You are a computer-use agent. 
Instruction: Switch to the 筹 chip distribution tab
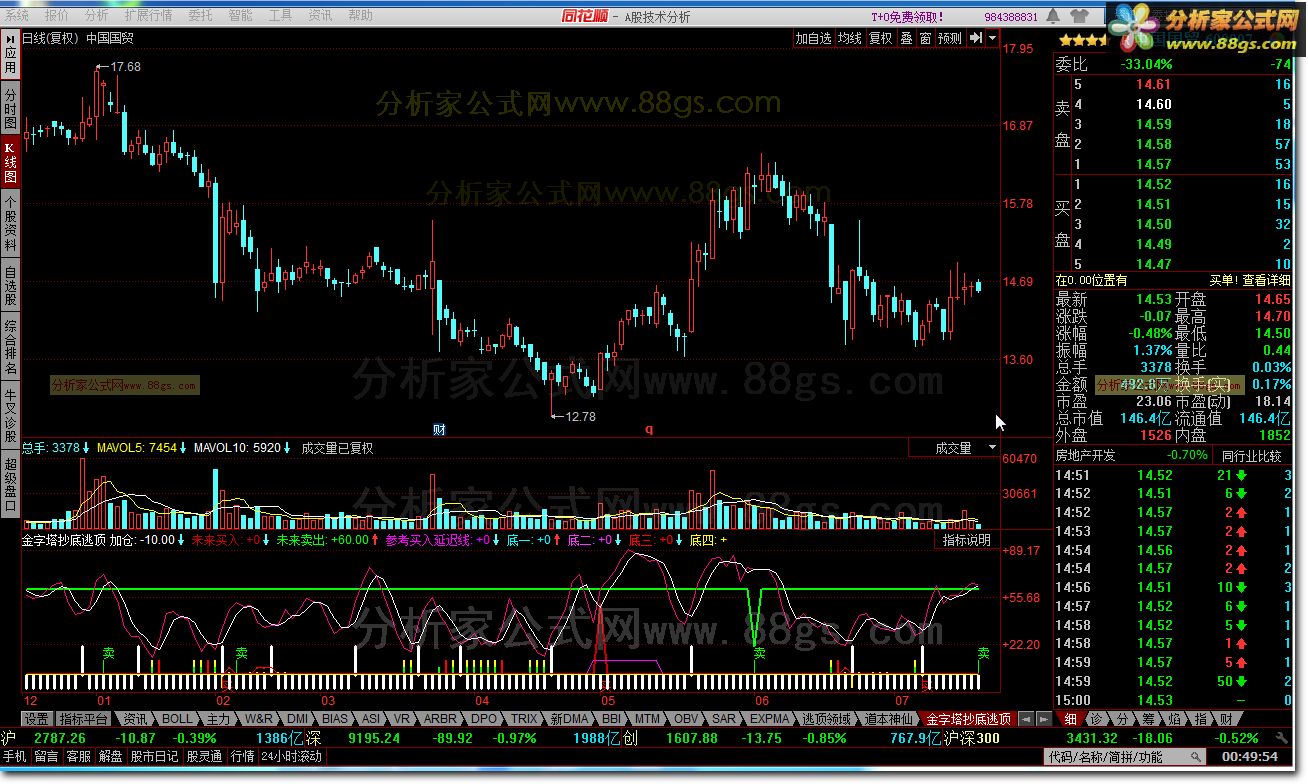click(x=1148, y=718)
